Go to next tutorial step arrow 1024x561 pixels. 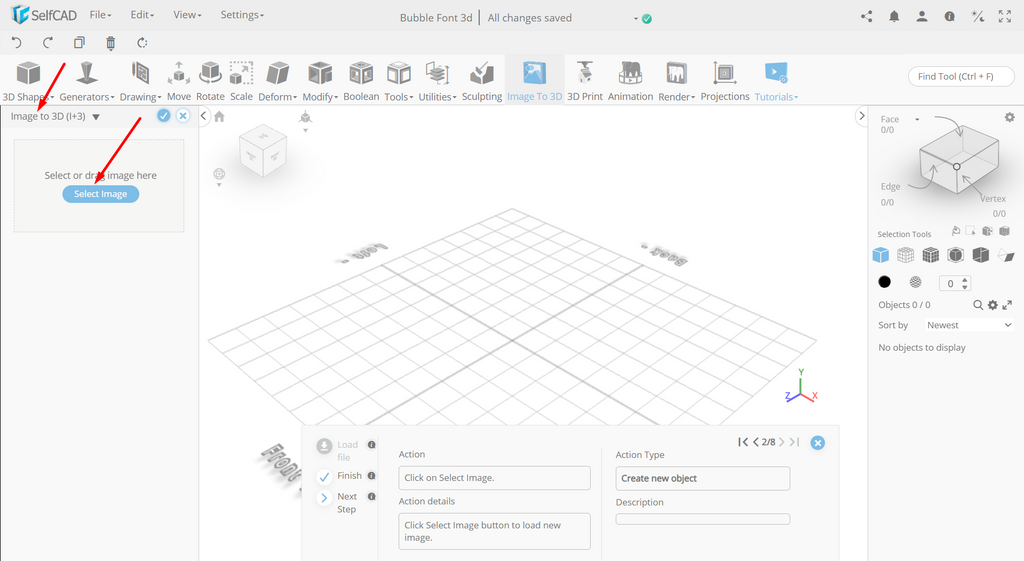coord(781,442)
